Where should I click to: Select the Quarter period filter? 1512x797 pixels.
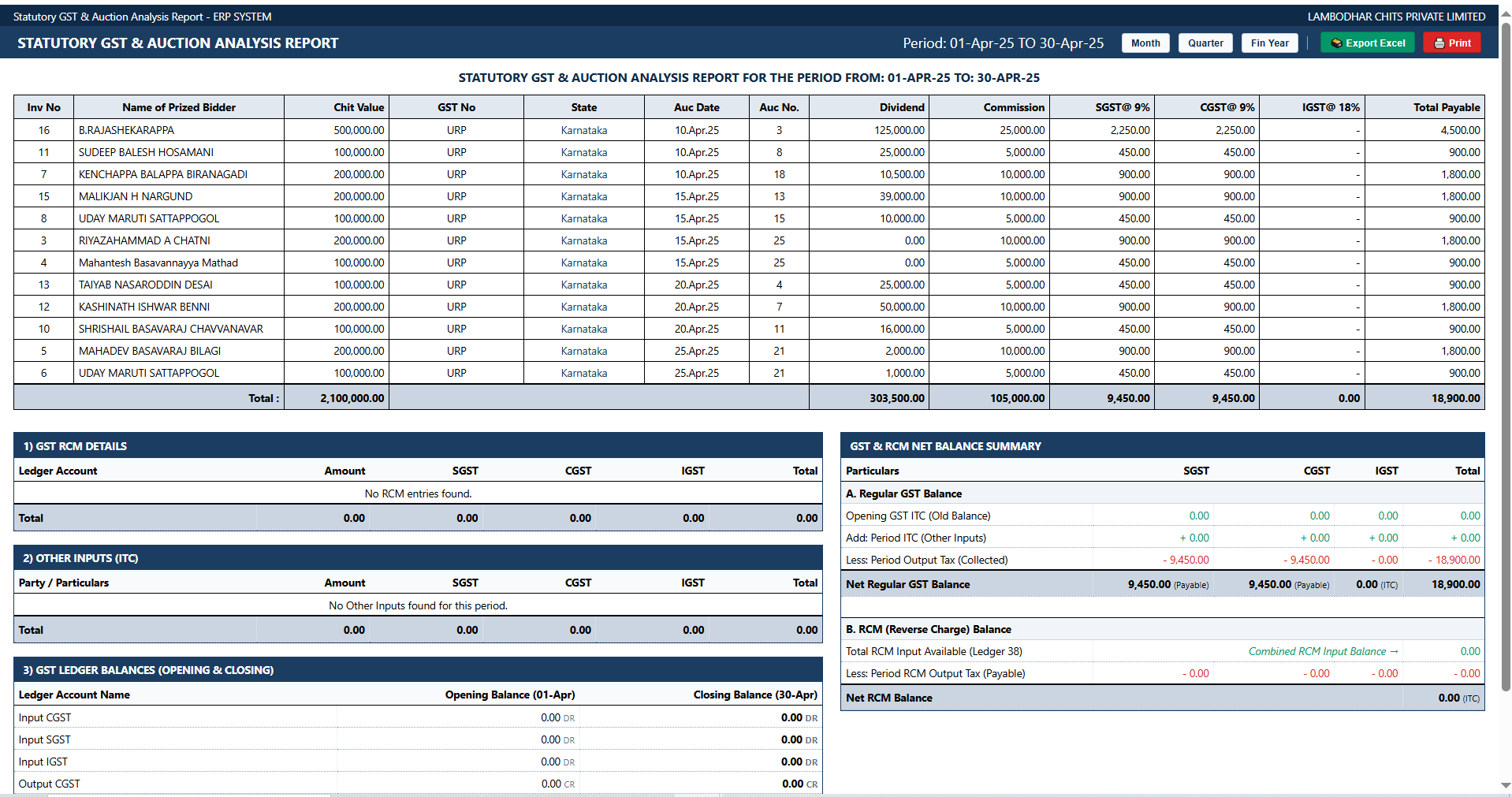click(1205, 43)
